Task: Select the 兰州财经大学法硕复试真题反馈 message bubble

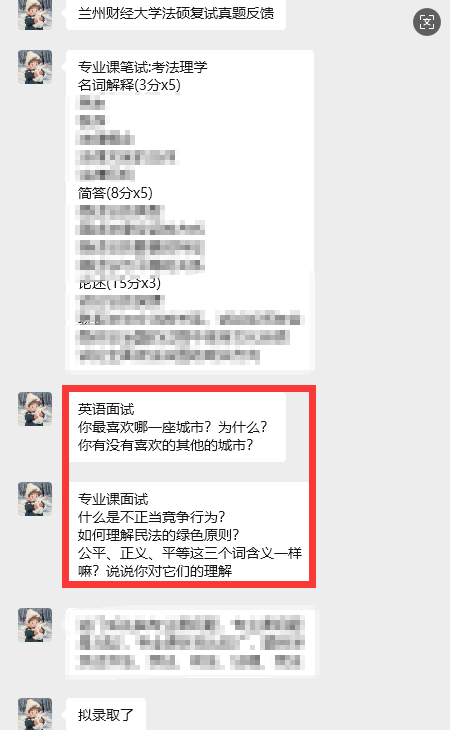Action: 176,14
